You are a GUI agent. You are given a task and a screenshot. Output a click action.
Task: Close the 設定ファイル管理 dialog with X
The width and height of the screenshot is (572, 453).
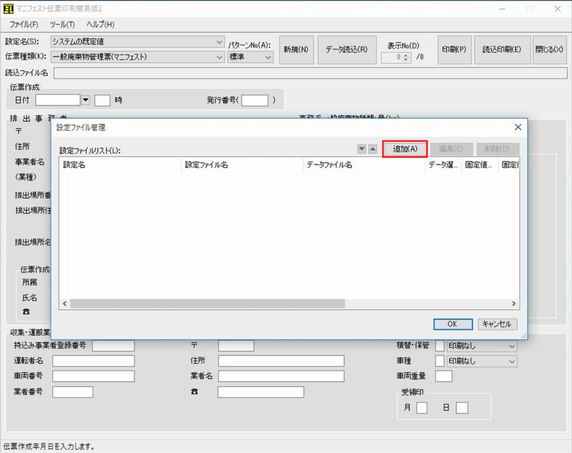click(518, 127)
